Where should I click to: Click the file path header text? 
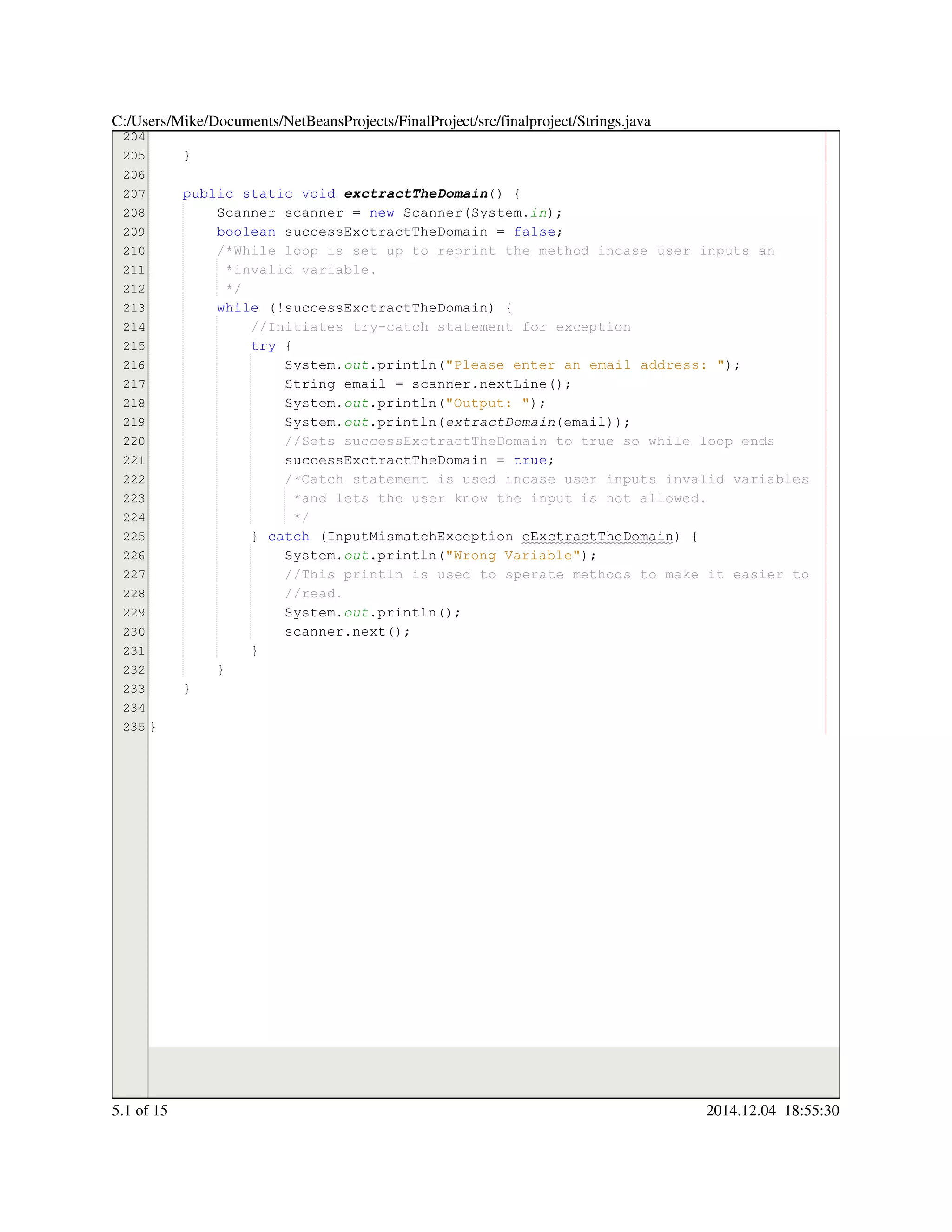[381, 121]
